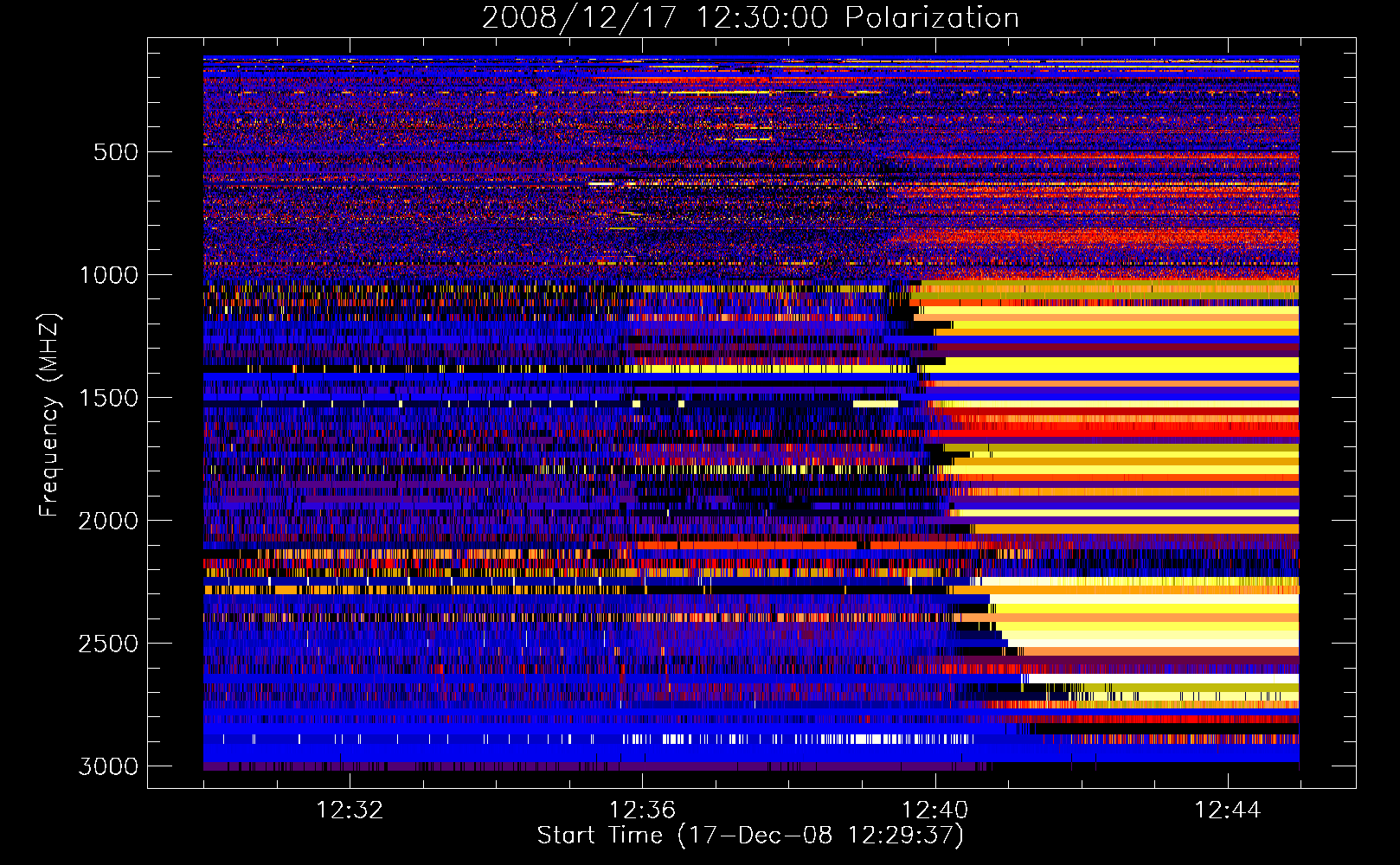Click the 'Frequency (MHZ)' y-axis label

point(49,415)
